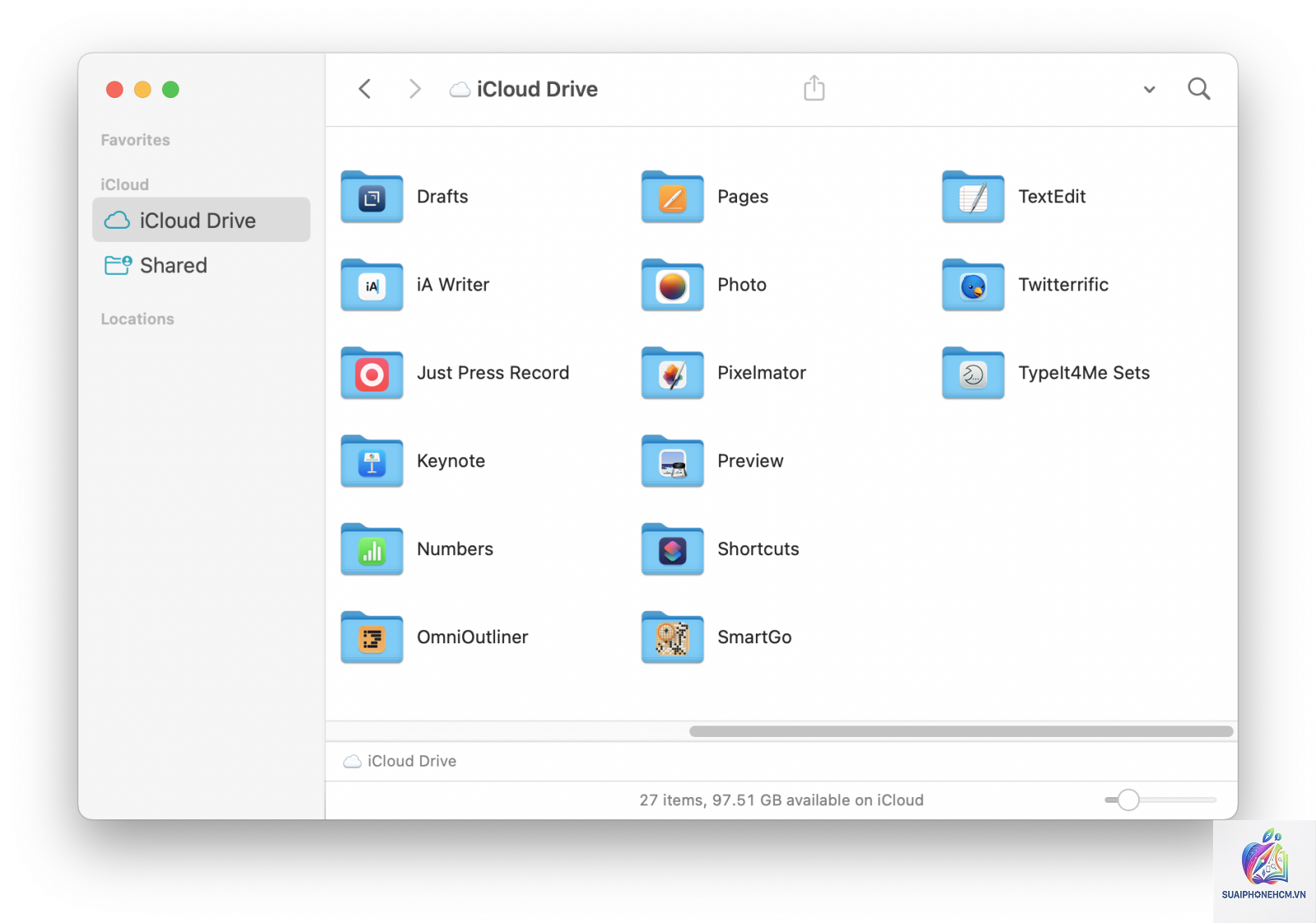Click the Locations sidebar heading

137,319
